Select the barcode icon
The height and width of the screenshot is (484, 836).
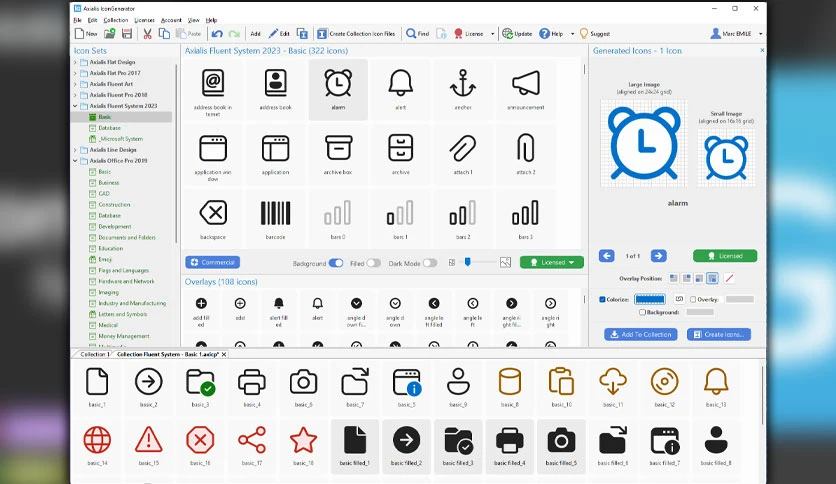(276, 219)
